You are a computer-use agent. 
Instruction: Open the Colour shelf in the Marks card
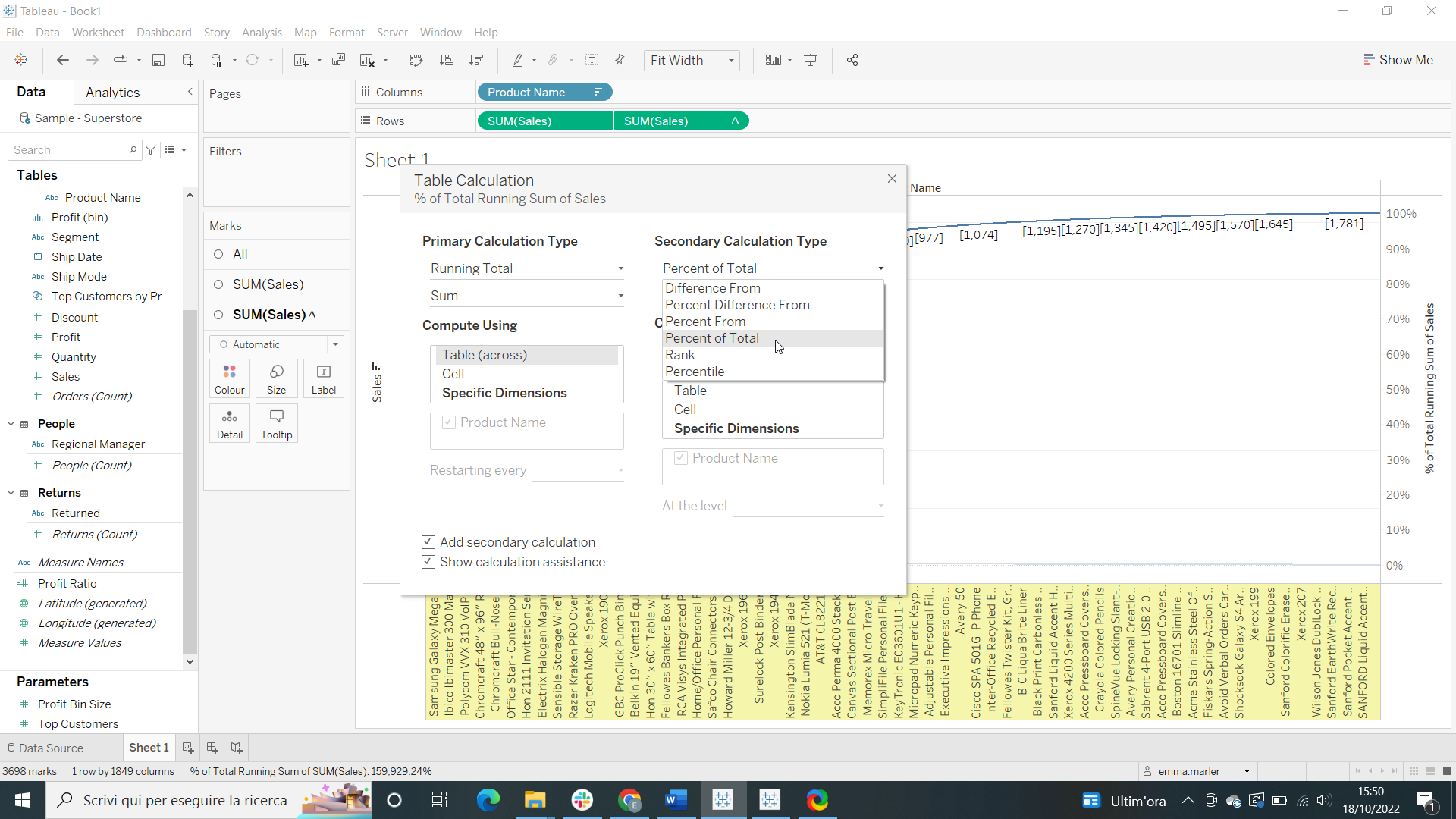[x=229, y=378]
